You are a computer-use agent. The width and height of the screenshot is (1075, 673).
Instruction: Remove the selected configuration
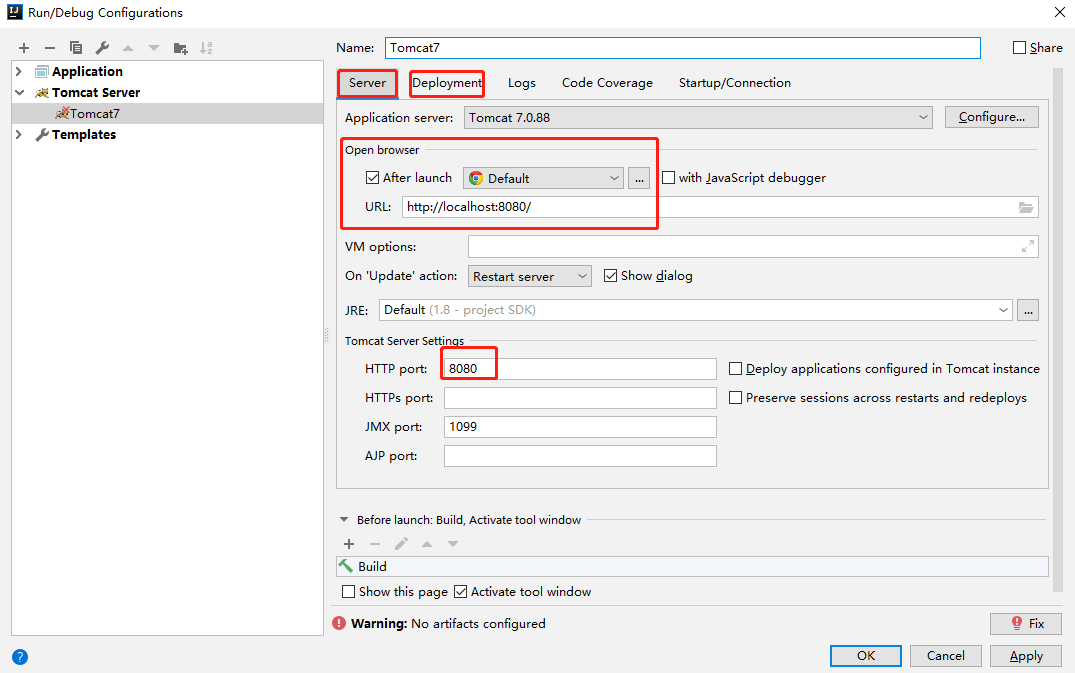50,47
